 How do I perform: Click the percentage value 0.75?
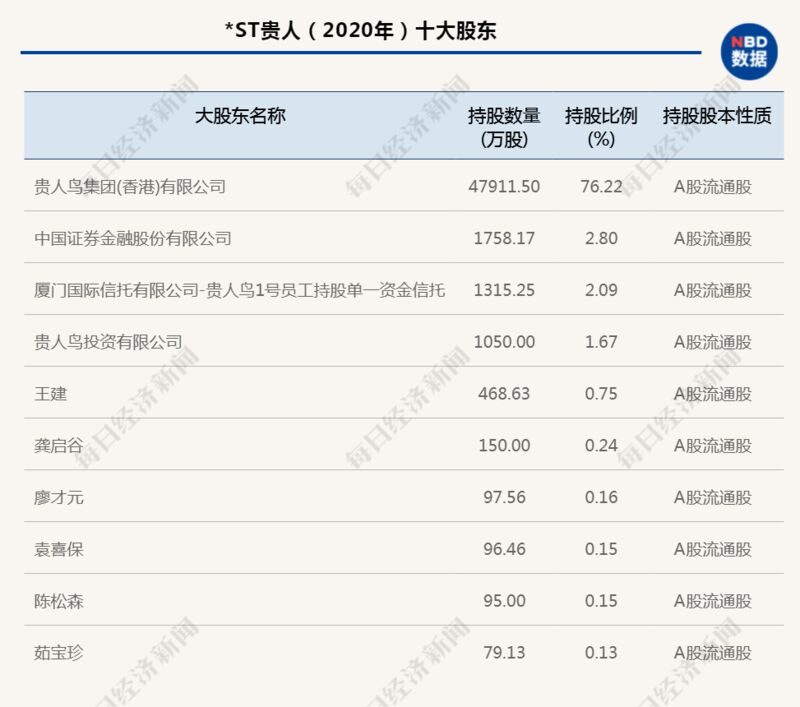point(601,394)
